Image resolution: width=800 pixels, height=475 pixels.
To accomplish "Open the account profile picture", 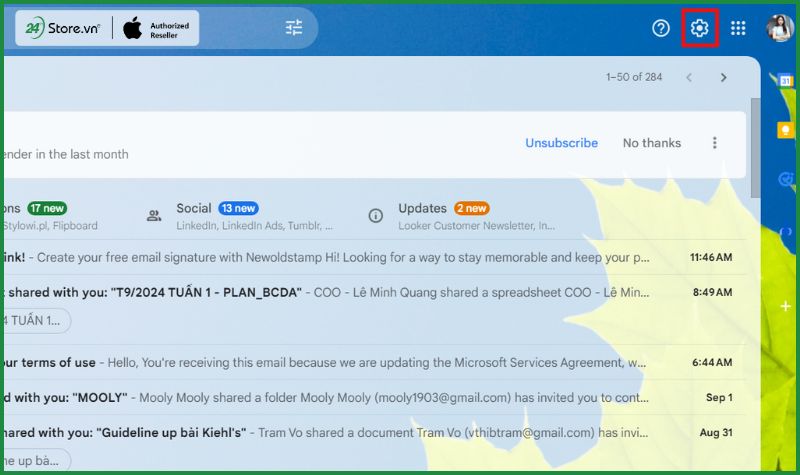I will tap(780, 28).
